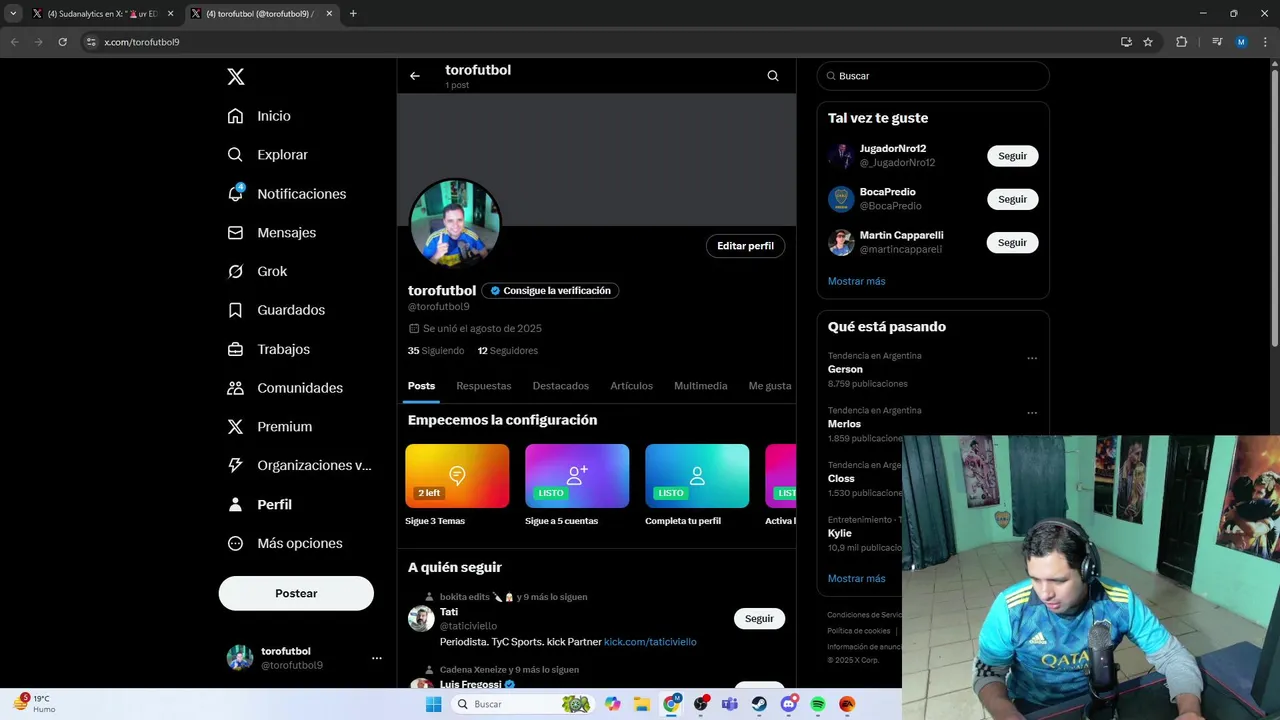The image size is (1280, 720).
Task: Search within torofutbol's profile posts
Action: [x=773, y=76]
